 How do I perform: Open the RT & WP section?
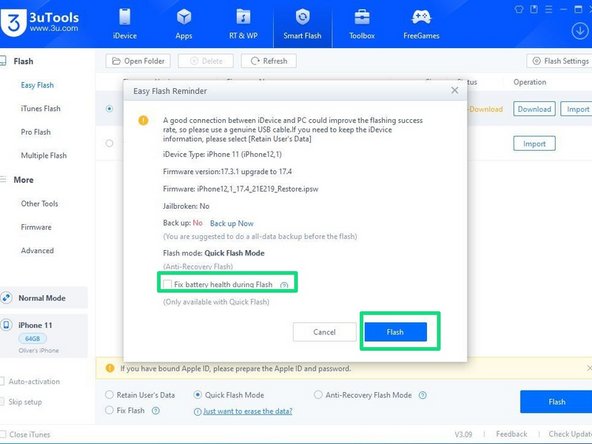click(x=243, y=23)
